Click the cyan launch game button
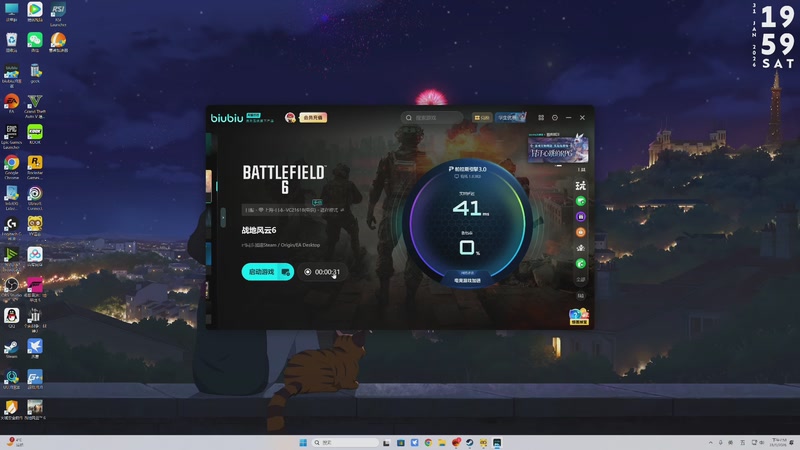 267,272
